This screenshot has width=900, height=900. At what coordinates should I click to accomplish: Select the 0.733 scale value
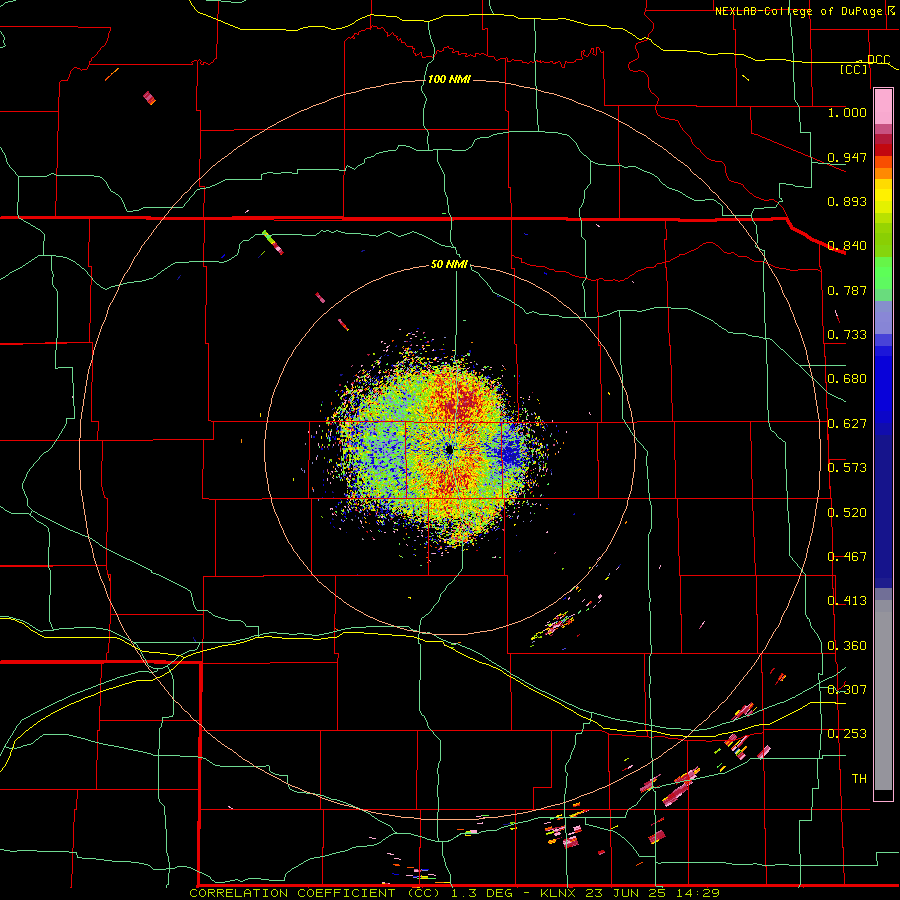847,335
